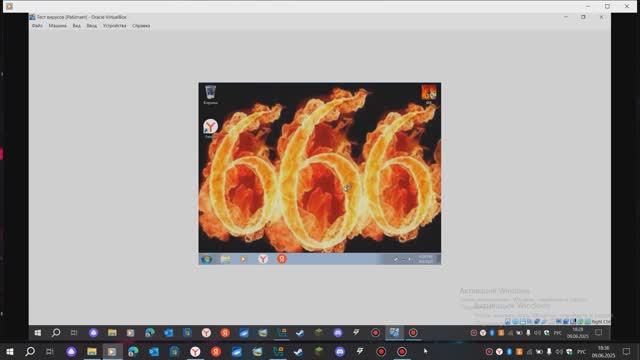Viewport: 640px width, 360px height.
Task: Launch white Yandex Browser on bottom taskbar
Action: [x=195, y=351]
